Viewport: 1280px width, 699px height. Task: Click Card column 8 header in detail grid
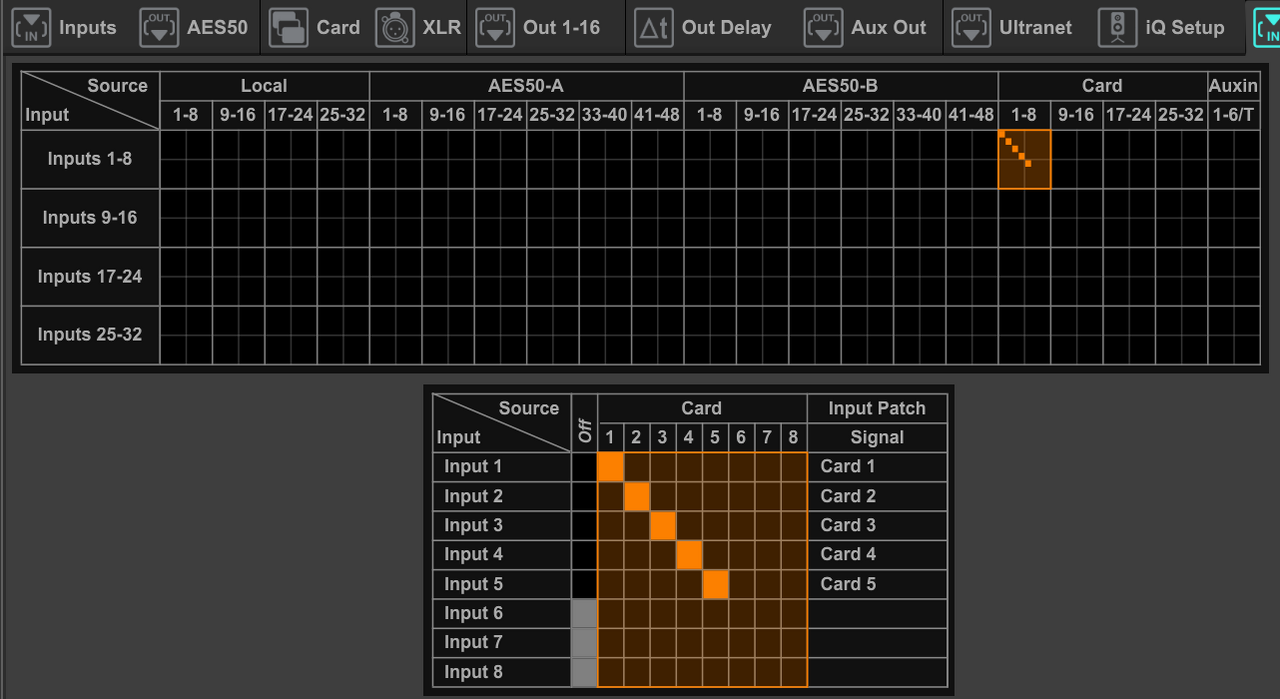pyautogui.click(x=793, y=437)
